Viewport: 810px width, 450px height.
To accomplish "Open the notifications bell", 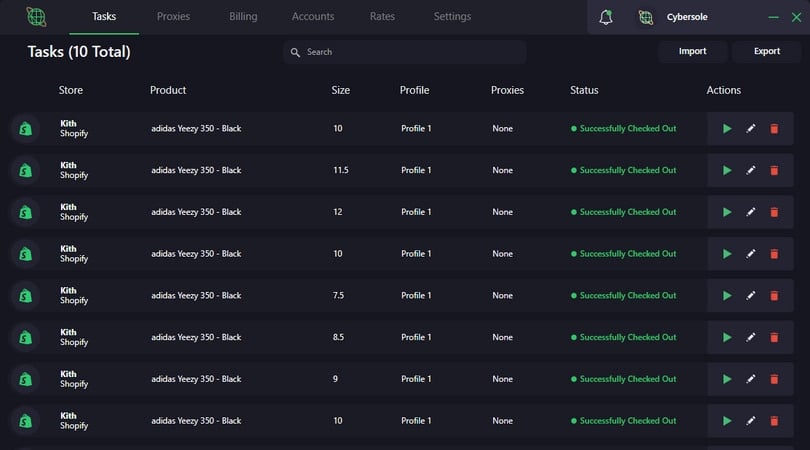I will 605,17.
